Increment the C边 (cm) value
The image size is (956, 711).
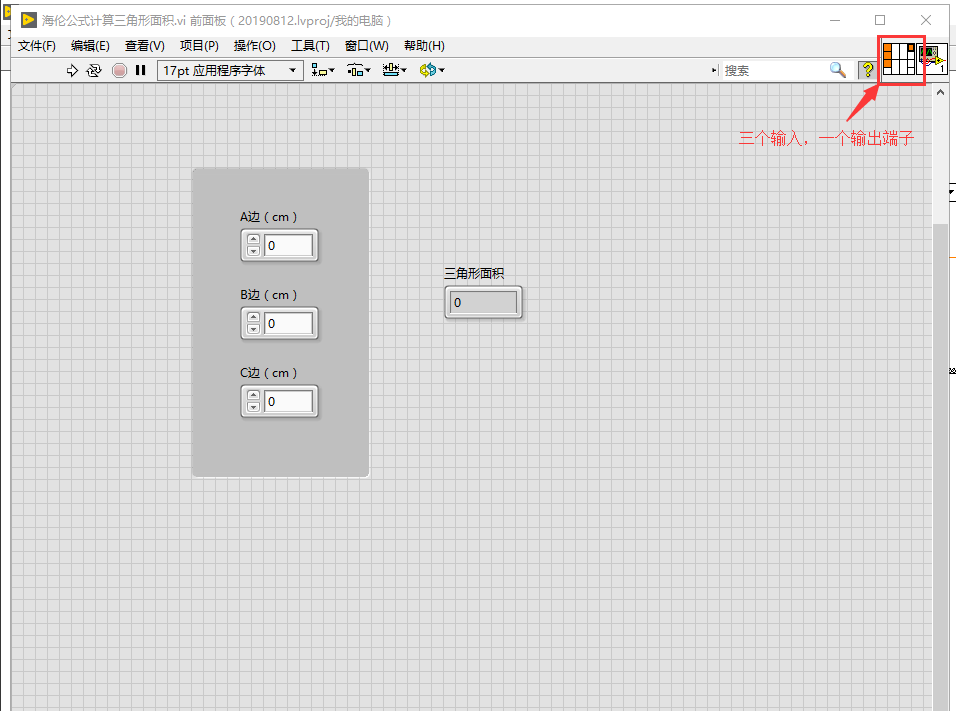[254, 396]
